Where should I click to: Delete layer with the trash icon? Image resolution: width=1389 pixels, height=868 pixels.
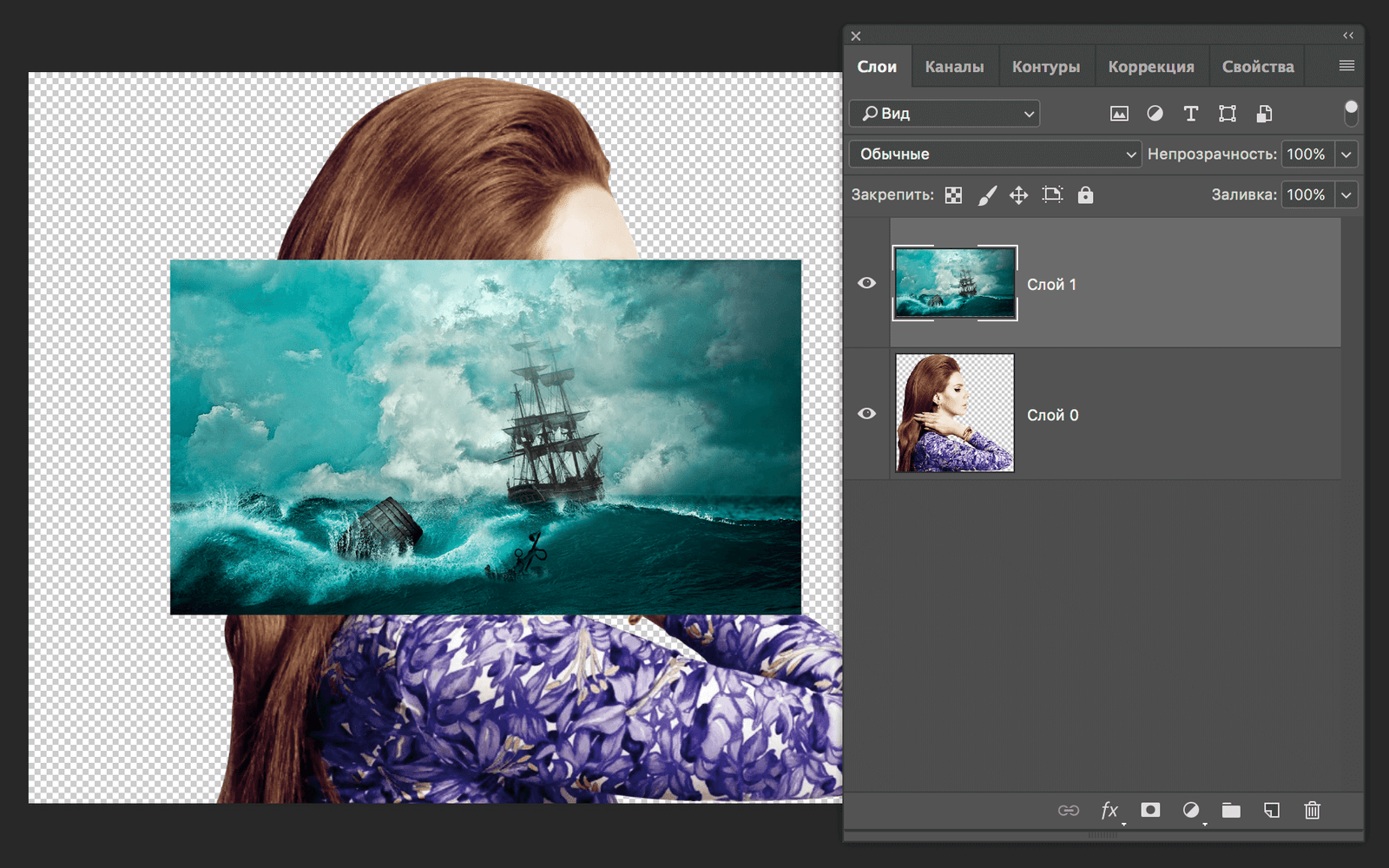[x=1312, y=810]
